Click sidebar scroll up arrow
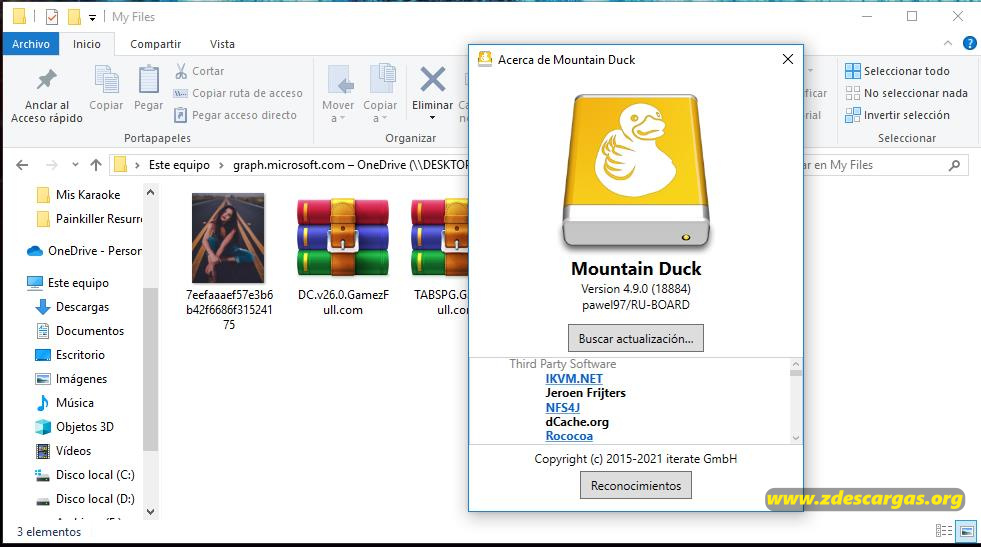Image resolution: width=981 pixels, height=547 pixels. pyautogui.click(x=150, y=193)
